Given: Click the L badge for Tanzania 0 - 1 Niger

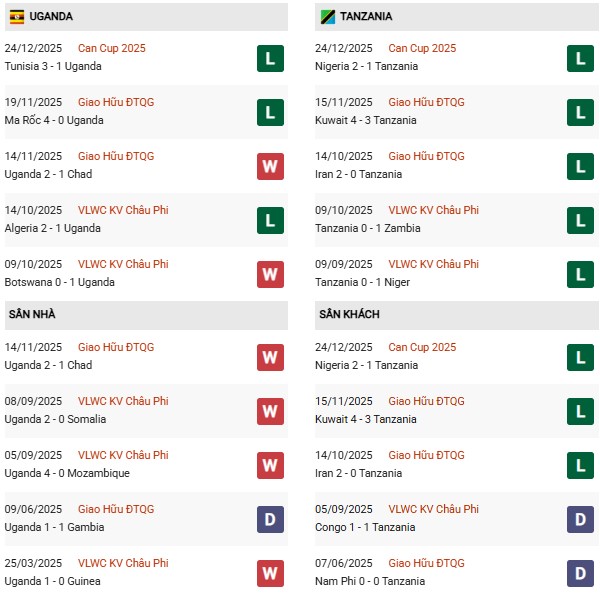Looking at the screenshot, I should (x=579, y=274).
